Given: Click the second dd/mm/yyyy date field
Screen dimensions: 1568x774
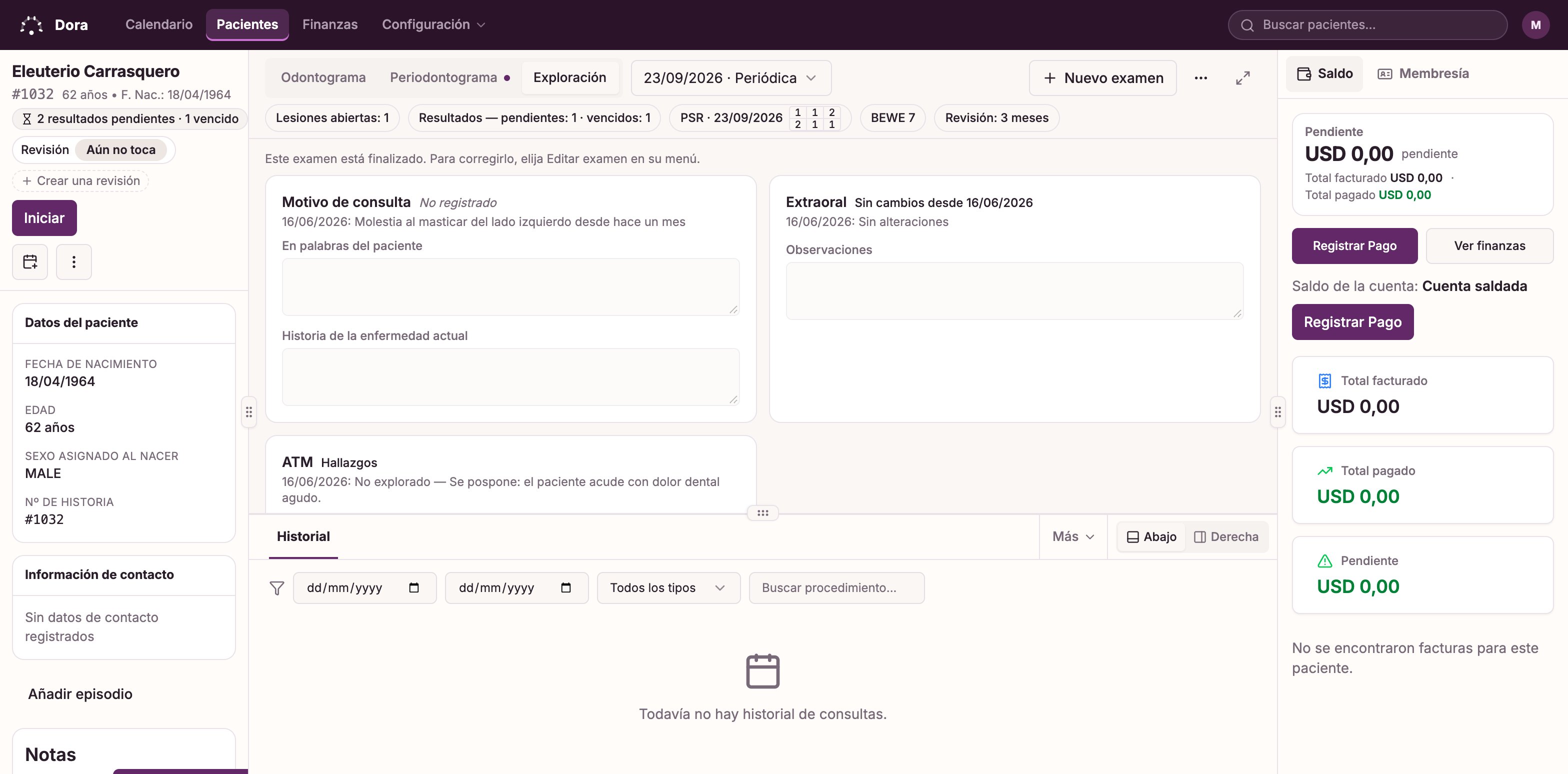Looking at the screenshot, I should [516, 588].
